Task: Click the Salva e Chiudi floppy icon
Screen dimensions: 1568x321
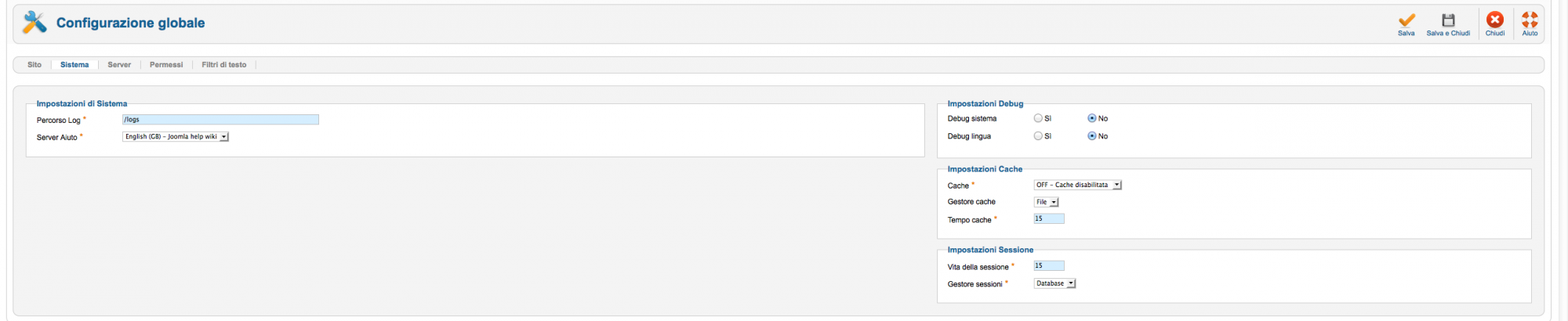Action: [x=1448, y=20]
